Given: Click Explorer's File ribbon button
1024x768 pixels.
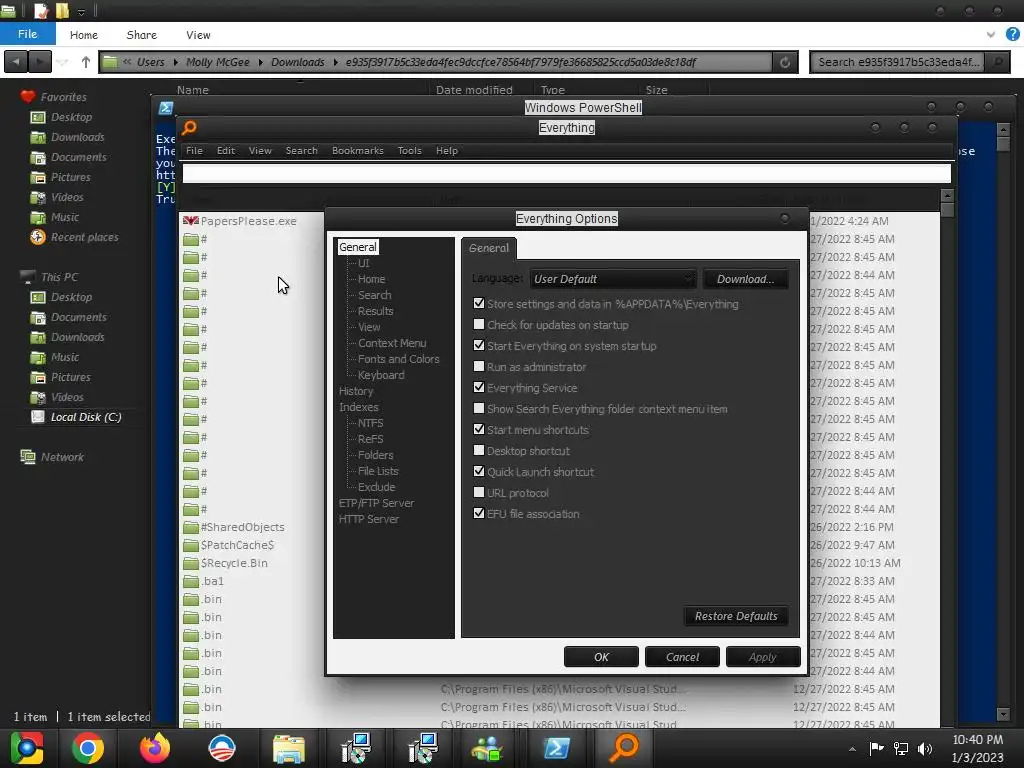Looking at the screenshot, I should click(x=27, y=34).
